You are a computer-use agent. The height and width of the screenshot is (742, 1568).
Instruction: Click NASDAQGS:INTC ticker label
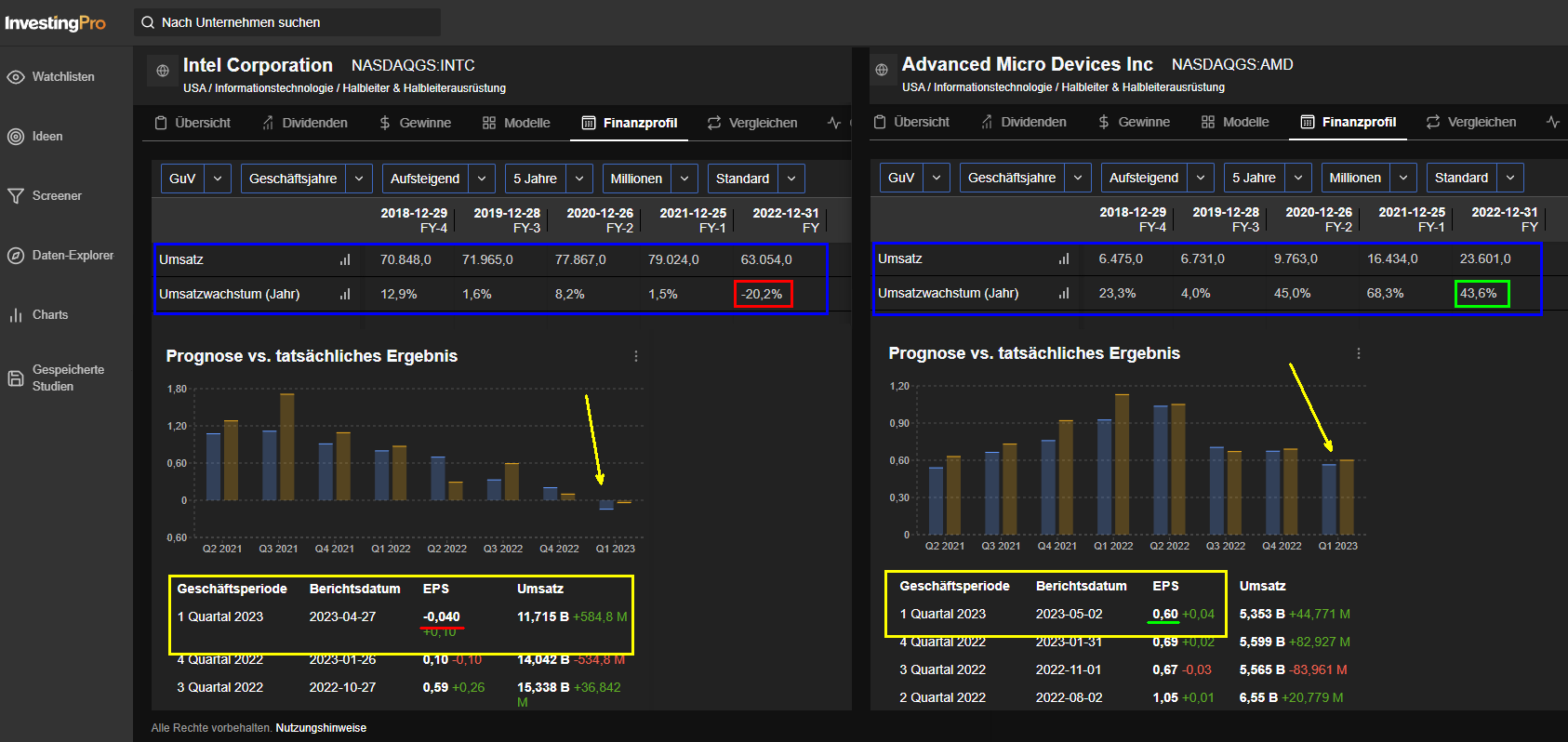(413, 65)
